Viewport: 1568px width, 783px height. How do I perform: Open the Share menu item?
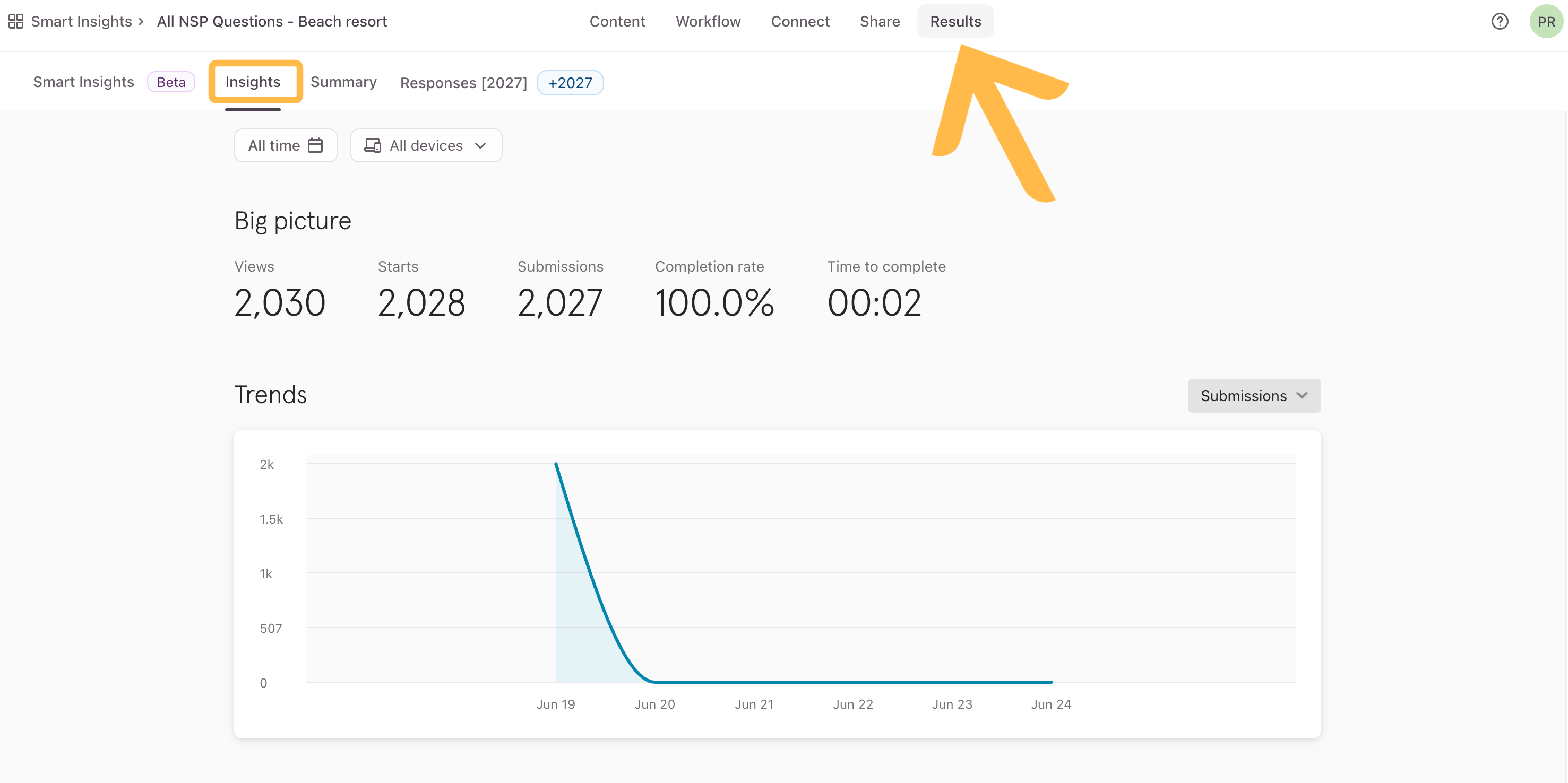[x=880, y=21]
